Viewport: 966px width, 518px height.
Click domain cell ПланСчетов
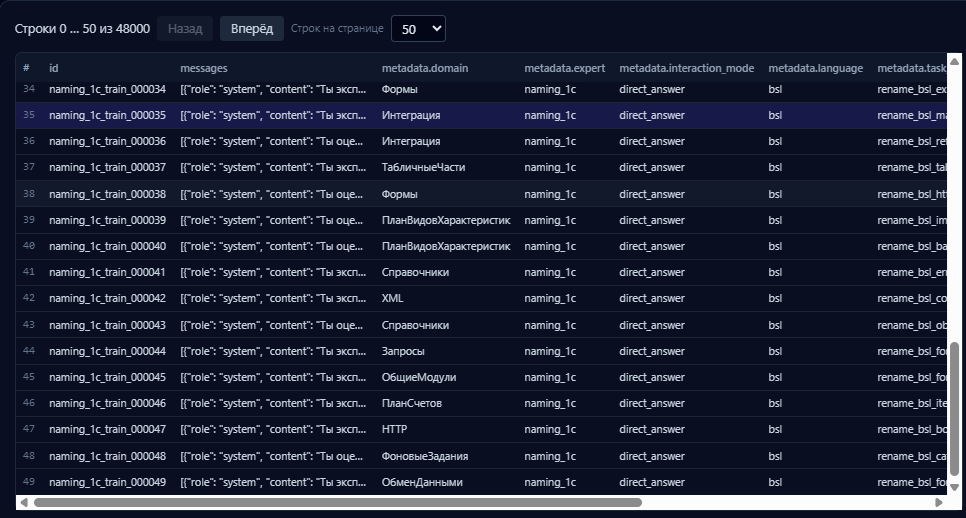(412, 403)
